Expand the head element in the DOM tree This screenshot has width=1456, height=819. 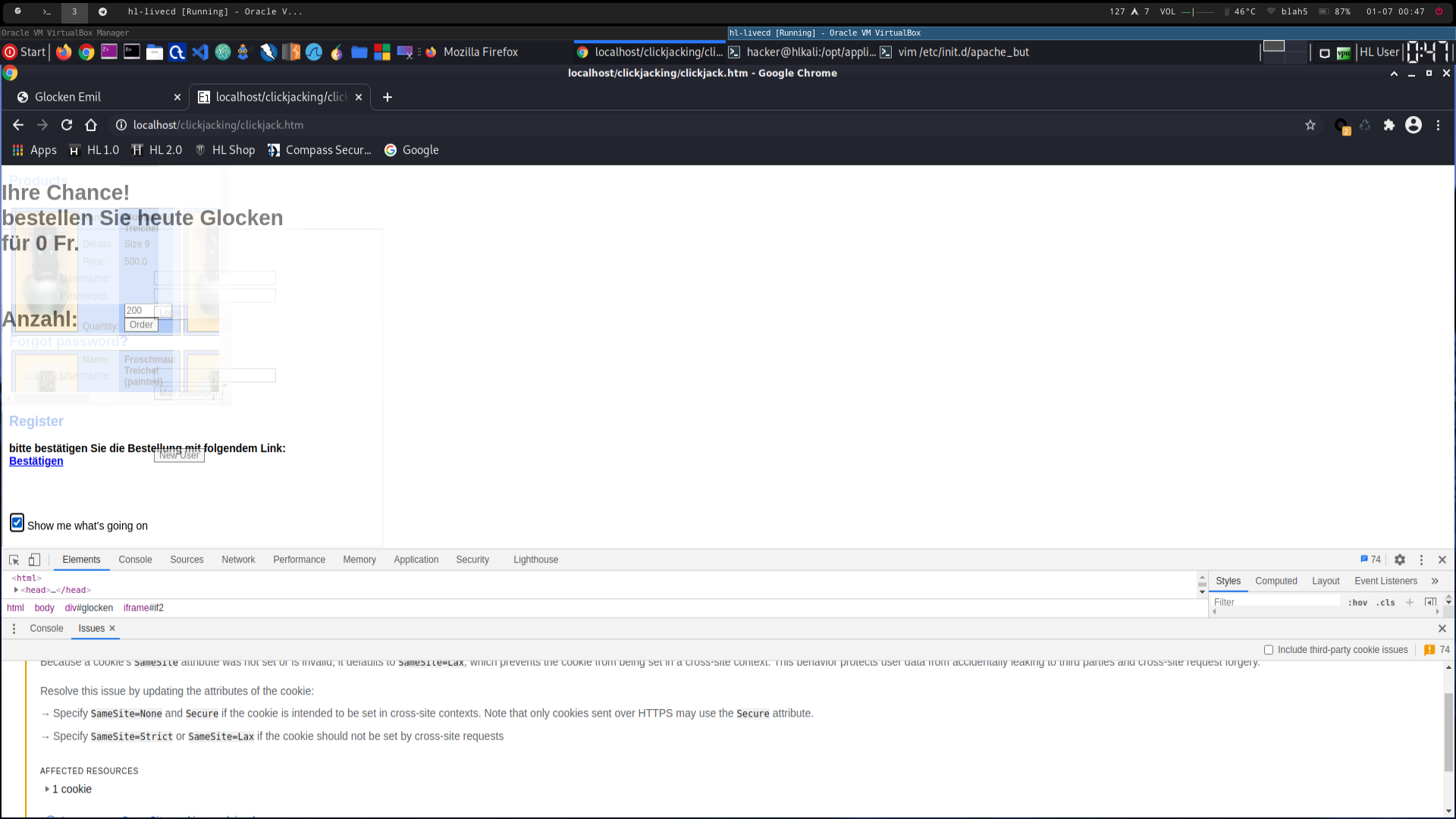[16, 590]
